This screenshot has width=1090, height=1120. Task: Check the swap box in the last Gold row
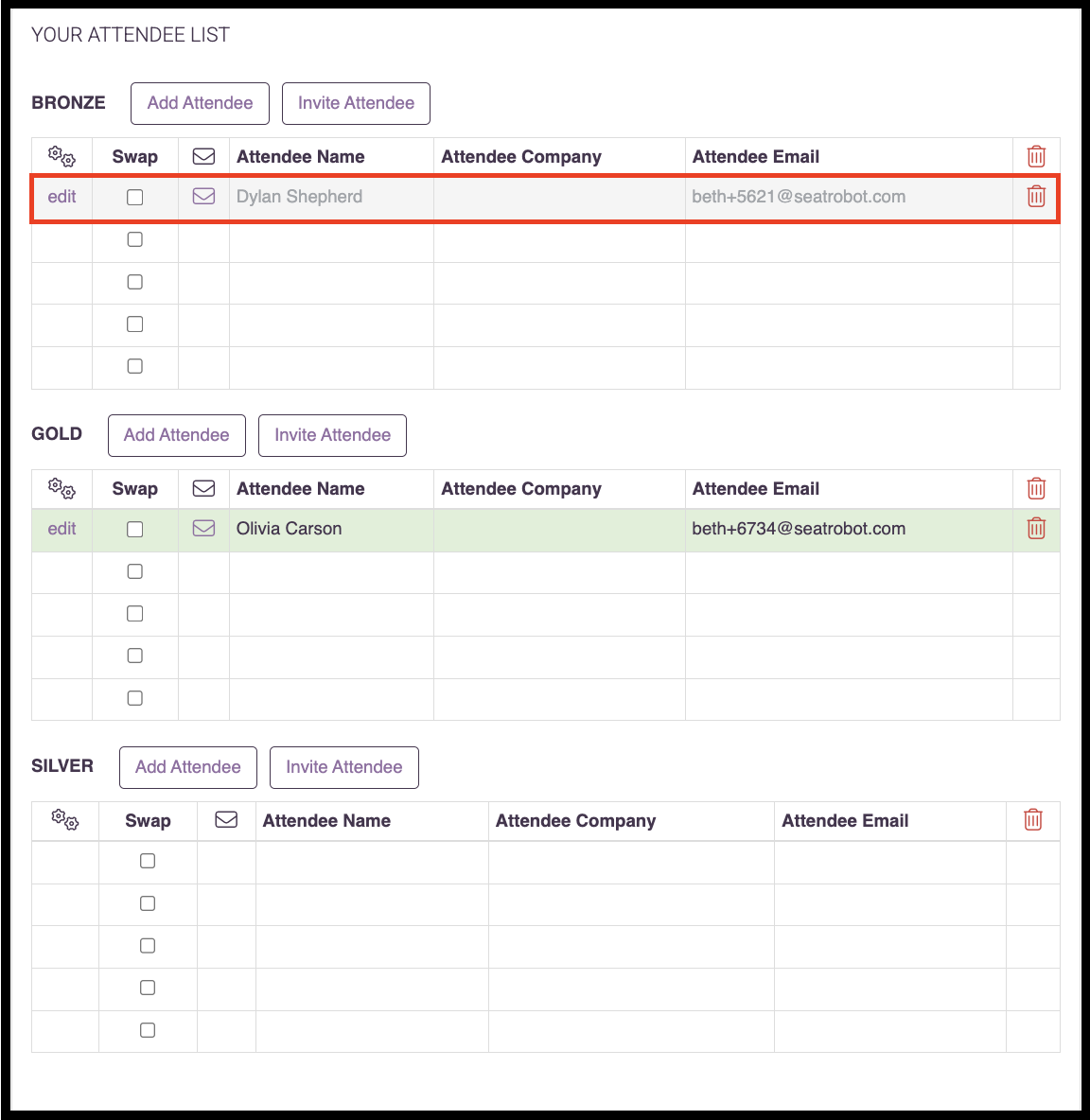pos(135,698)
